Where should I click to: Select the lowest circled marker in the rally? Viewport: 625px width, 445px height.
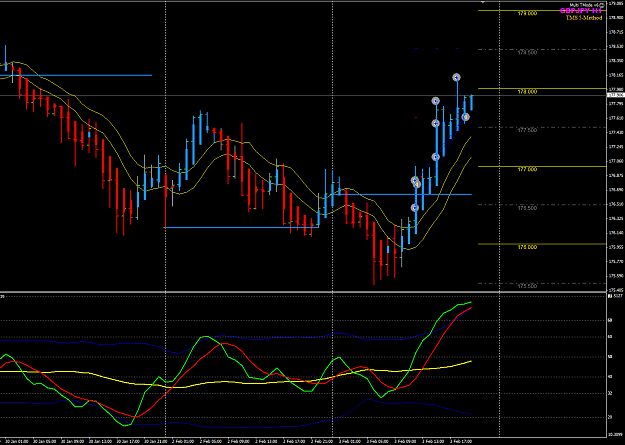[x=415, y=208]
